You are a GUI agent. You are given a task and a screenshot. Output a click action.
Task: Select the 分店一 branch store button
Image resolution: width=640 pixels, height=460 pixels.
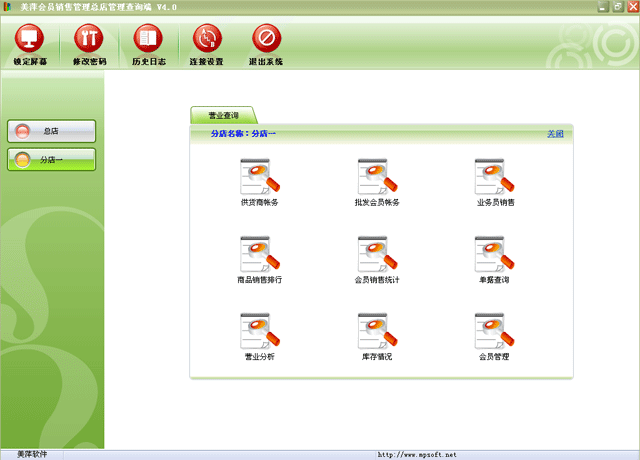pyautogui.click(x=52, y=159)
